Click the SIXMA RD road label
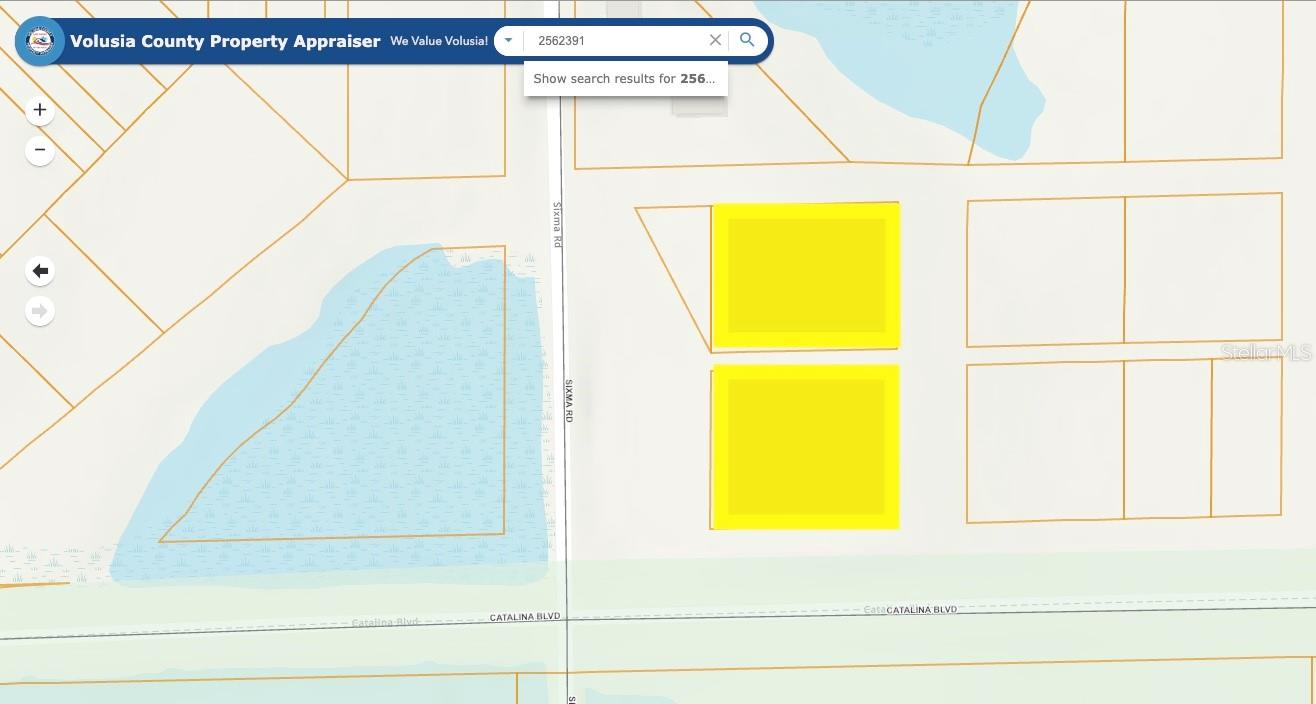 [567, 400]
